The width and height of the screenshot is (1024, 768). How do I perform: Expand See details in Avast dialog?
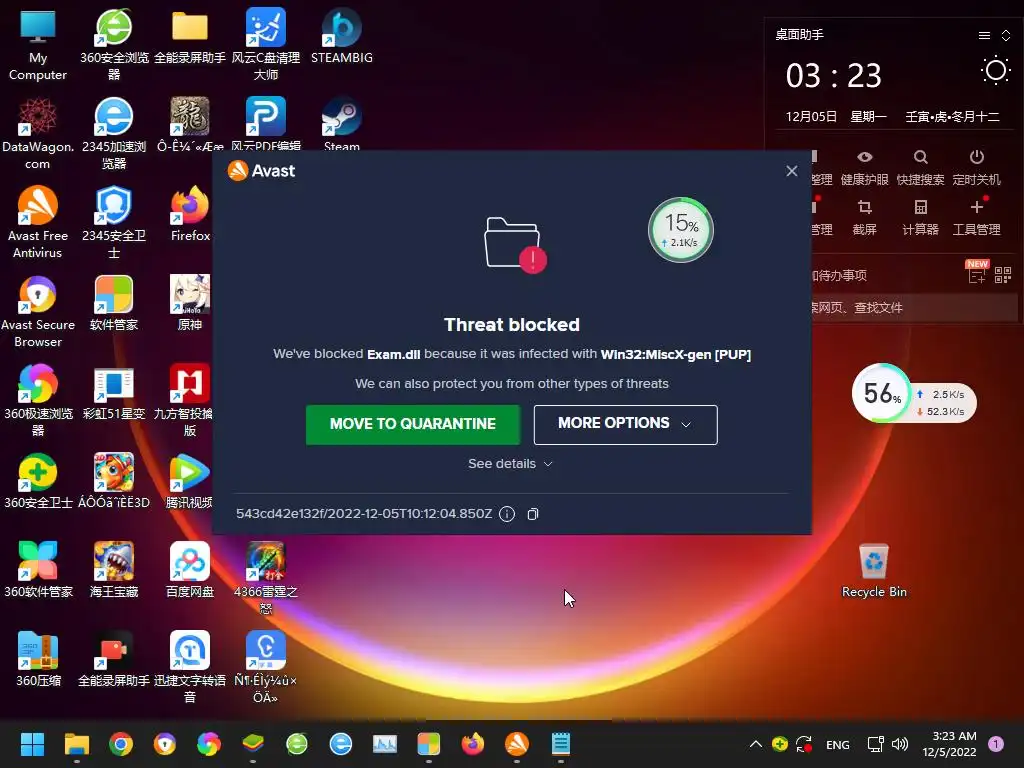[511, 464]
